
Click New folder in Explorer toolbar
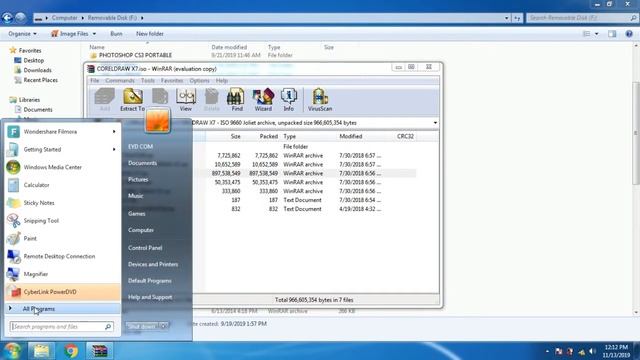tap(150, 34)
